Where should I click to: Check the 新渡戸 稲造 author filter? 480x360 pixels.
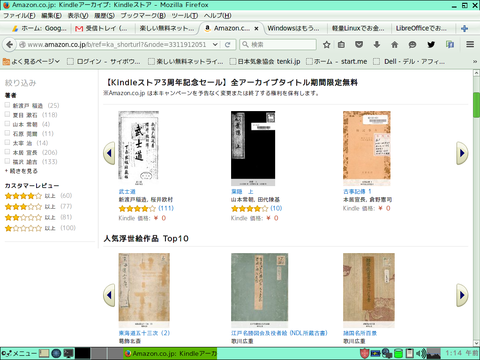[7, 105]
